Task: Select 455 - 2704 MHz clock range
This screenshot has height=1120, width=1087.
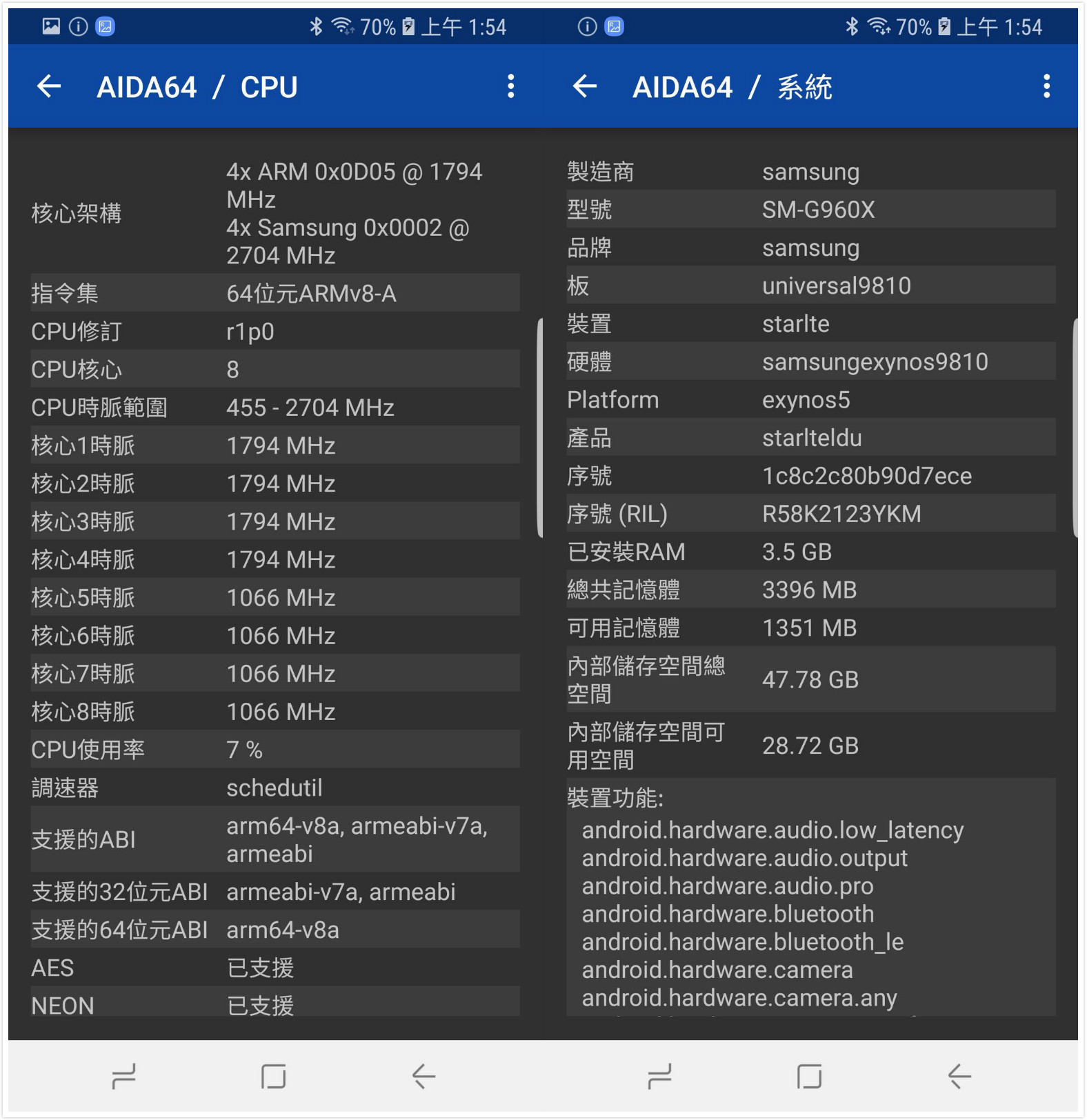Action: pyautogui.click(x=310, y=408)
